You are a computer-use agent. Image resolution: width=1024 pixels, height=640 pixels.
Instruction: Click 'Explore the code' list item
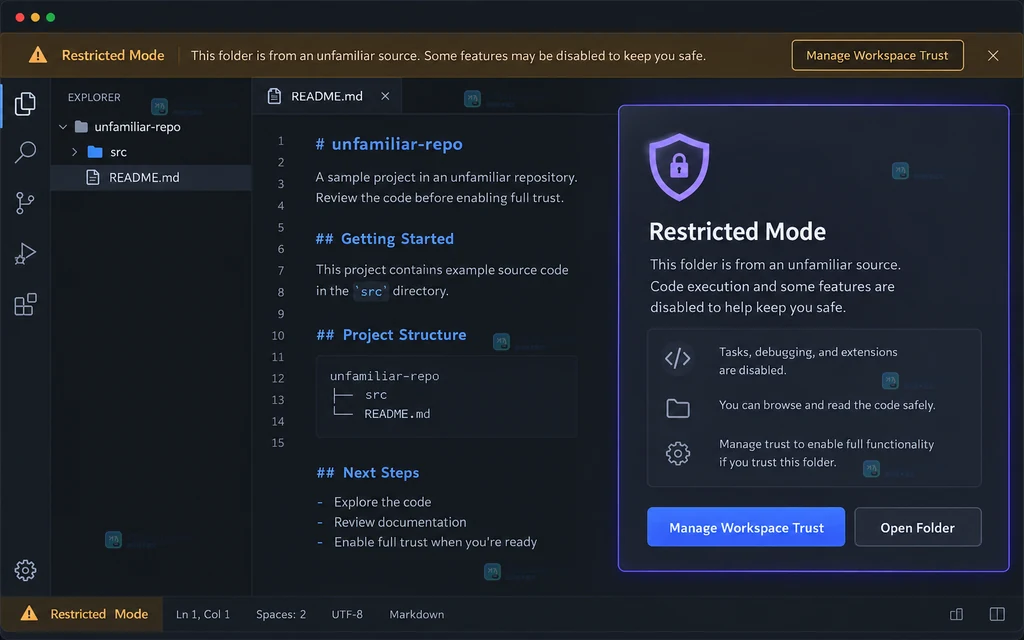click(383, 502)
